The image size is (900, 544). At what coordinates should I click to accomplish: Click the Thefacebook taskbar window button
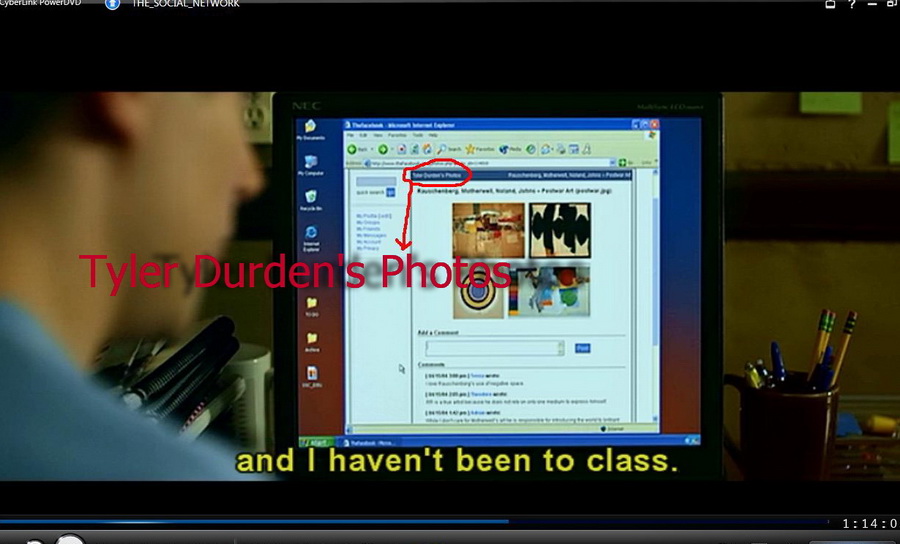(x=369, y=442)
